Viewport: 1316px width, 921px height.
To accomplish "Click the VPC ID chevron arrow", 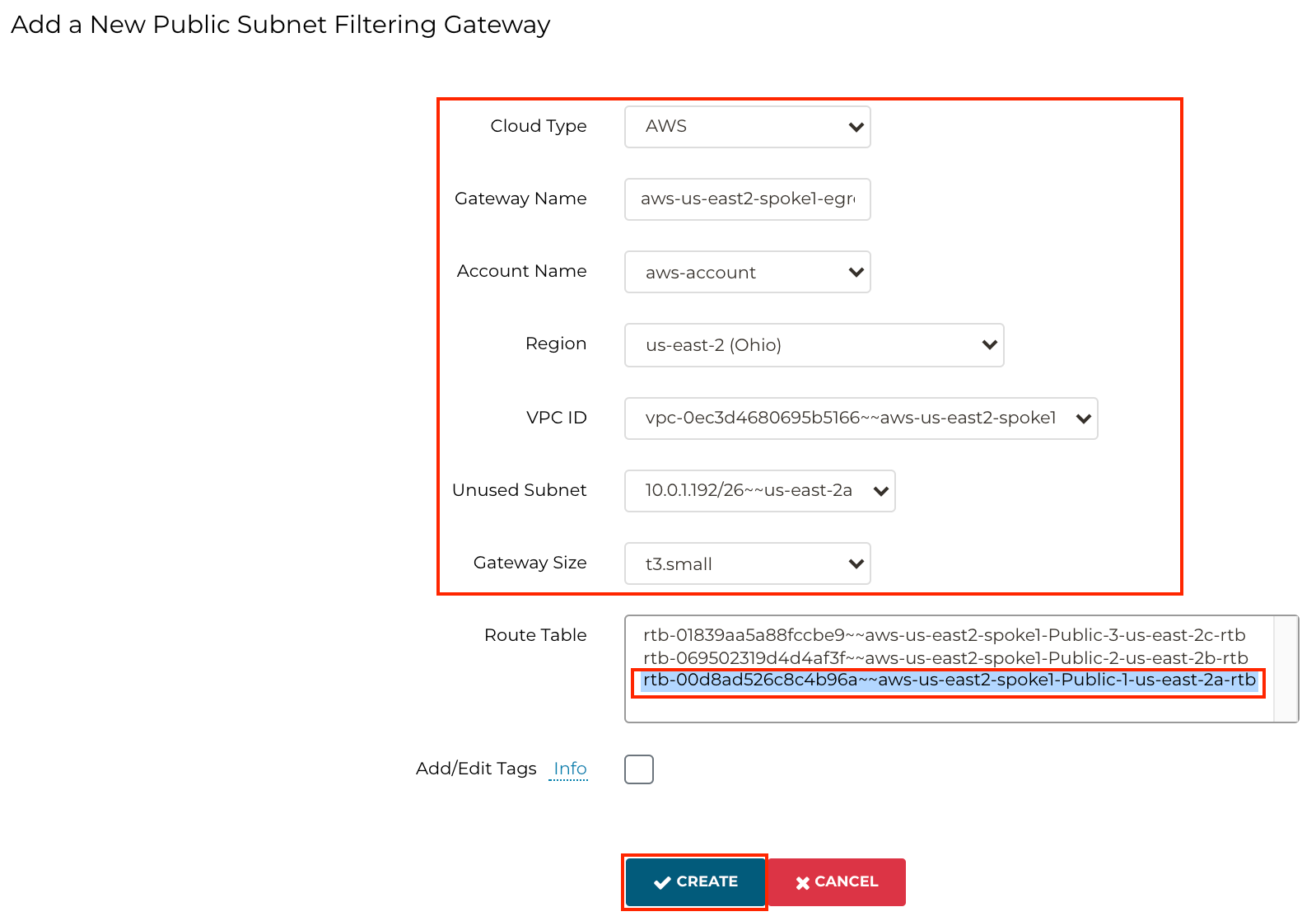I will click(x=1083, y=418).
